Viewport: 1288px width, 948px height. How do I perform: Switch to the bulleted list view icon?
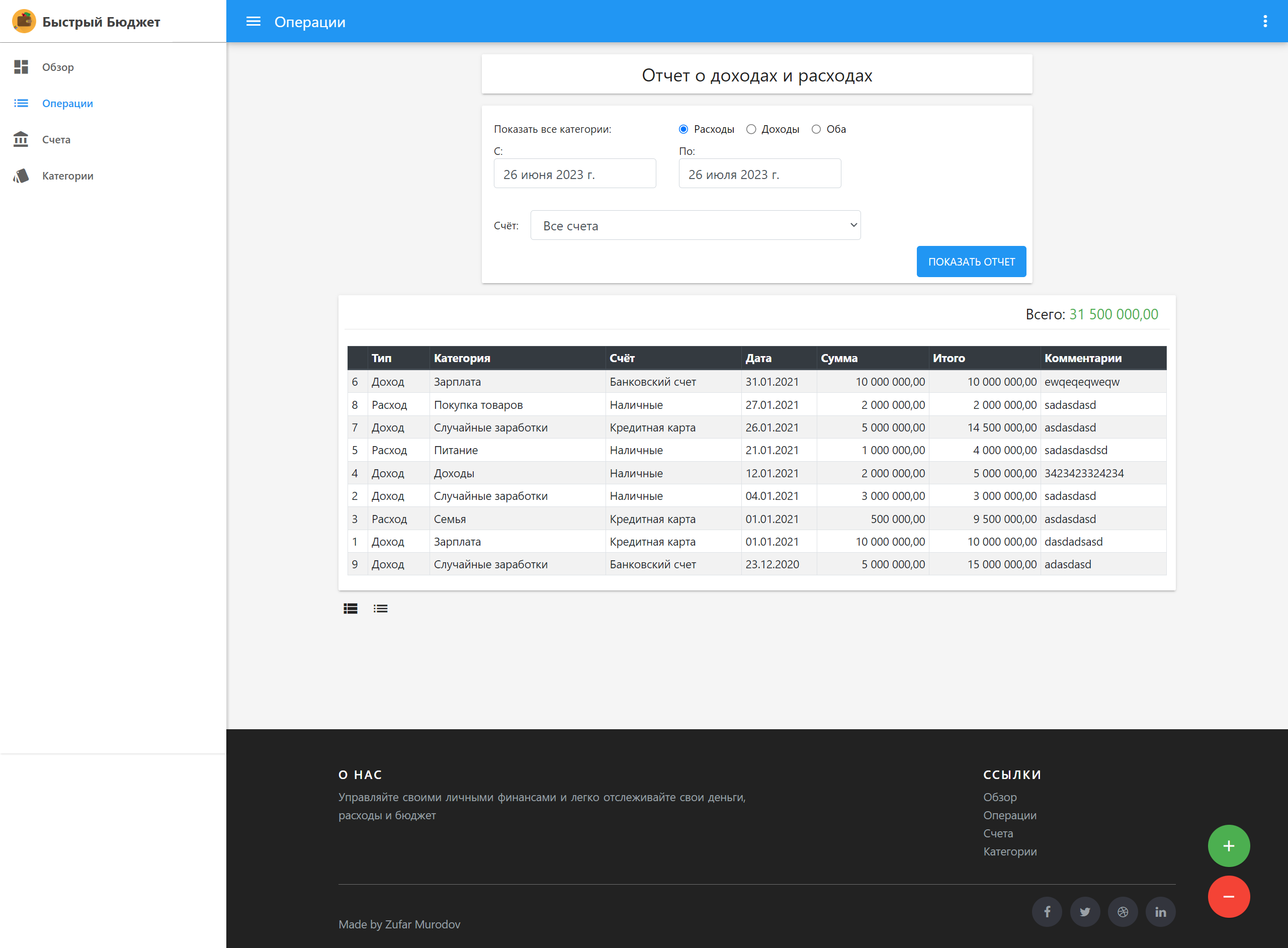pos(380,609)
